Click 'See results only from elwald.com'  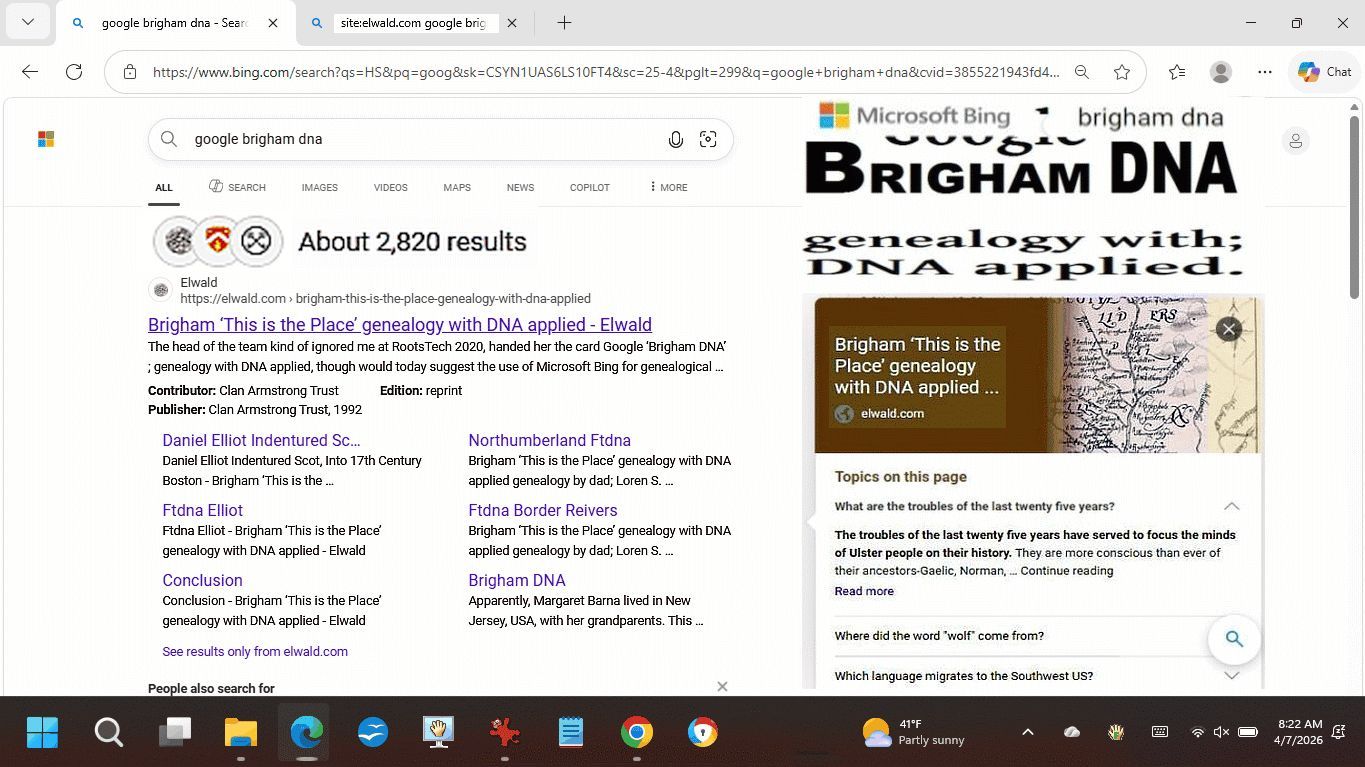pyautogui.click(x=255, y=652)
